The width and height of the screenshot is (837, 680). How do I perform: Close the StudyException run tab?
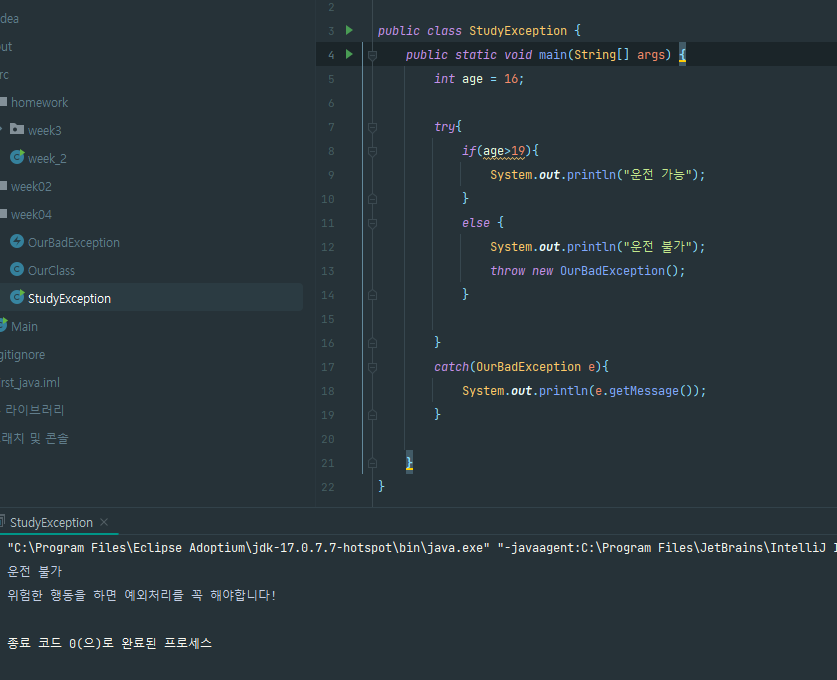coord(104,522)
